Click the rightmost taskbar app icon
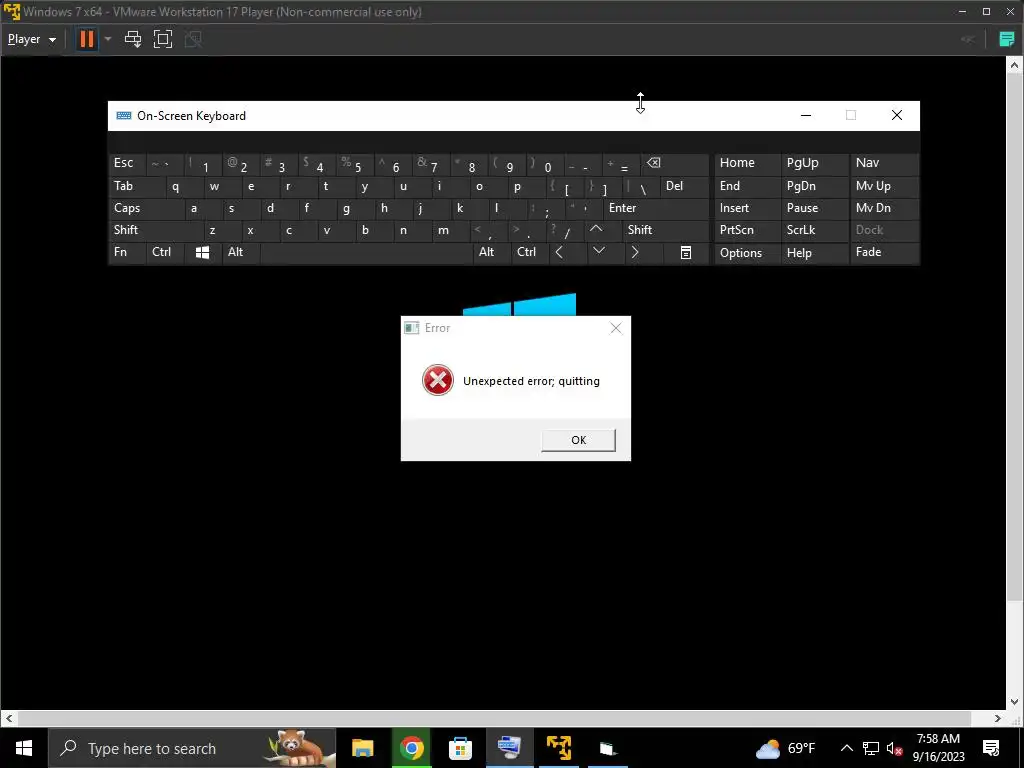 [607, 748]
